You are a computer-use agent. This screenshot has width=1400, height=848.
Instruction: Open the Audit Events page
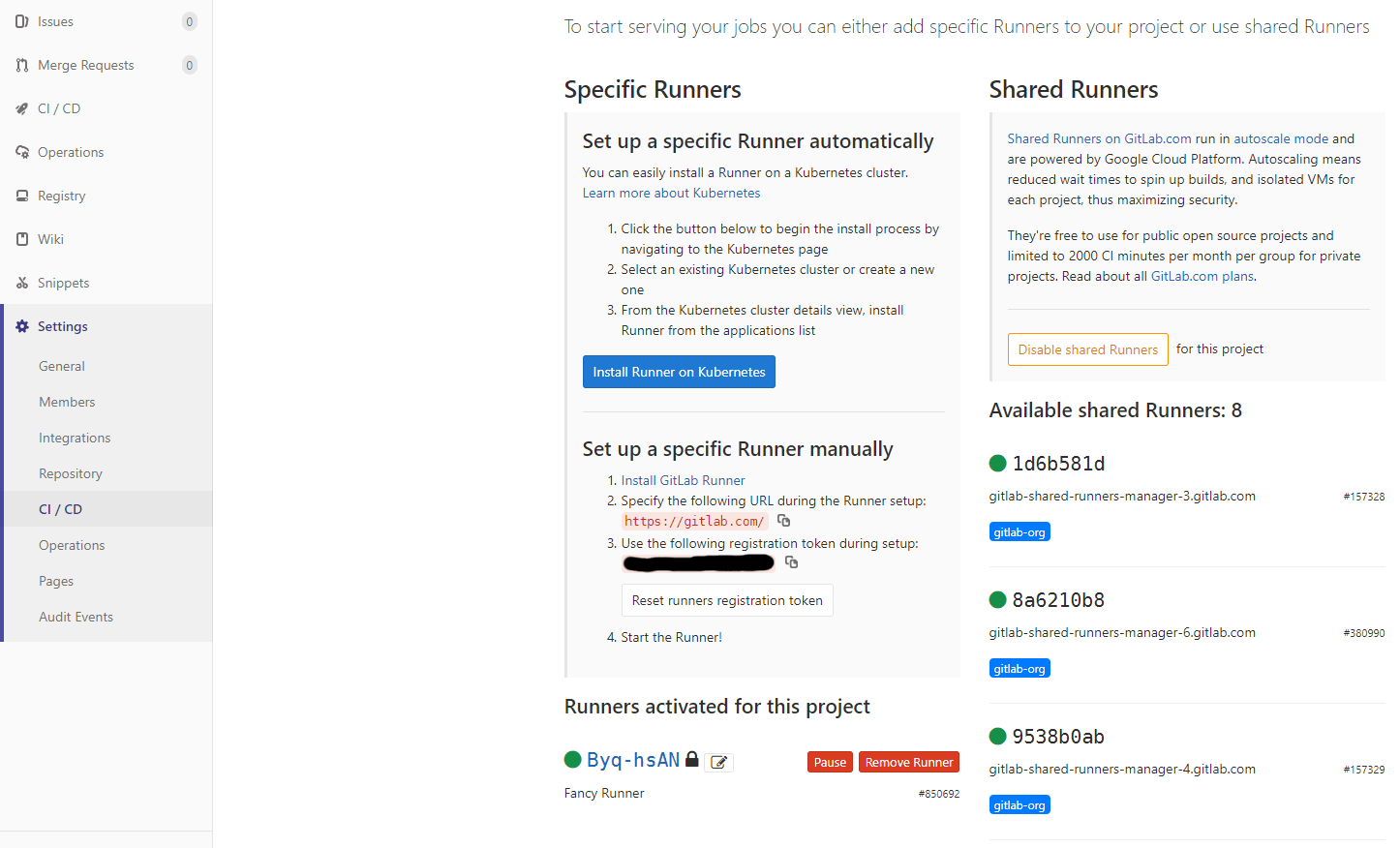(74, 616)
